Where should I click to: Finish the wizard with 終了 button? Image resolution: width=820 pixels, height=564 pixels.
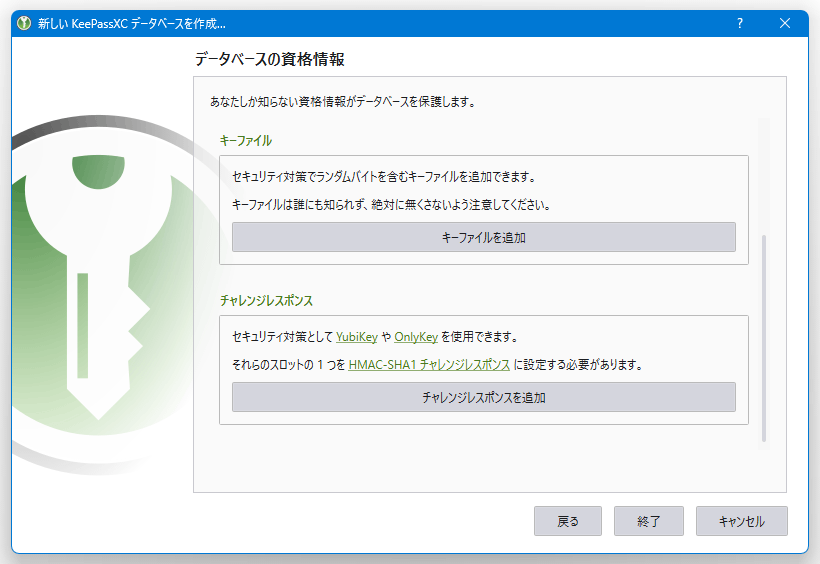pos(648,521)
